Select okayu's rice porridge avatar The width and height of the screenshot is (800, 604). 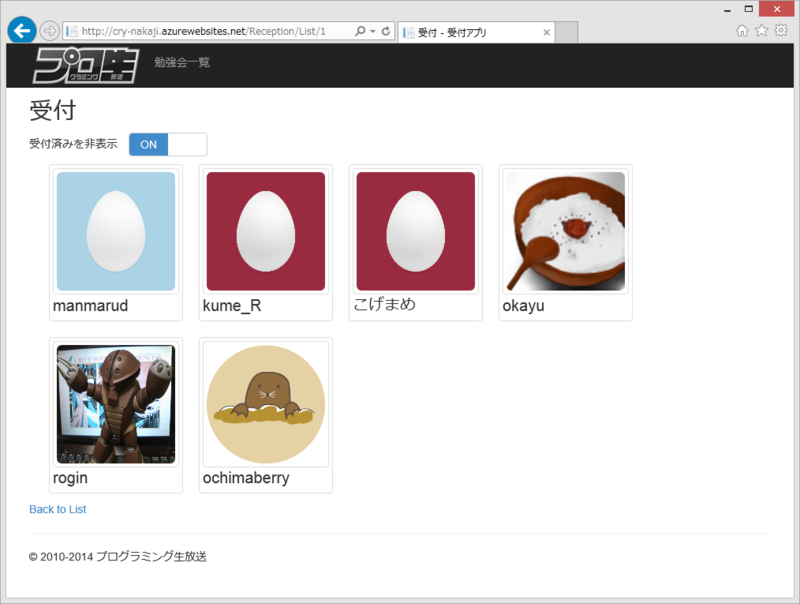pyautogui.click(x=566, y=231)
